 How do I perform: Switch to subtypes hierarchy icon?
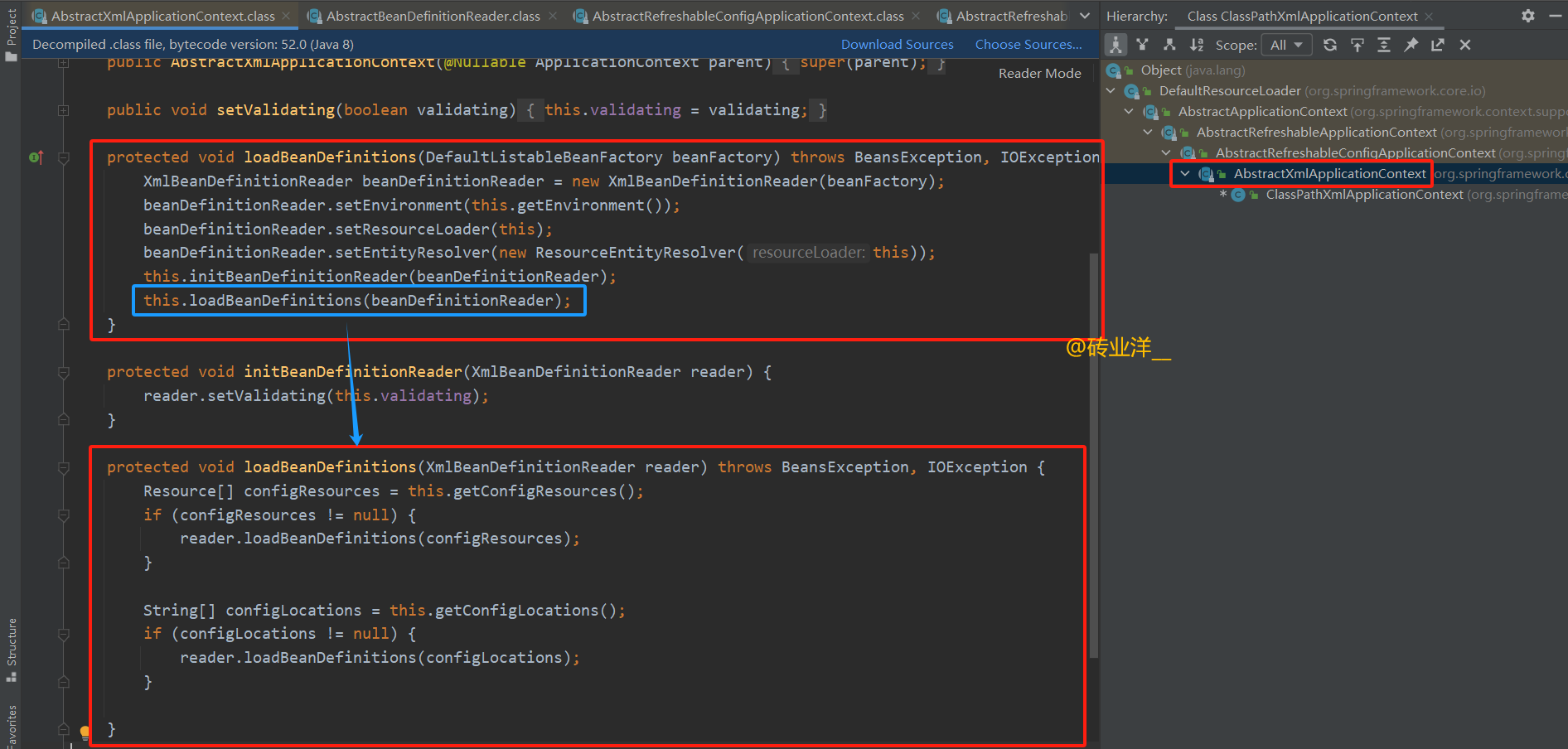[1169, 45]
